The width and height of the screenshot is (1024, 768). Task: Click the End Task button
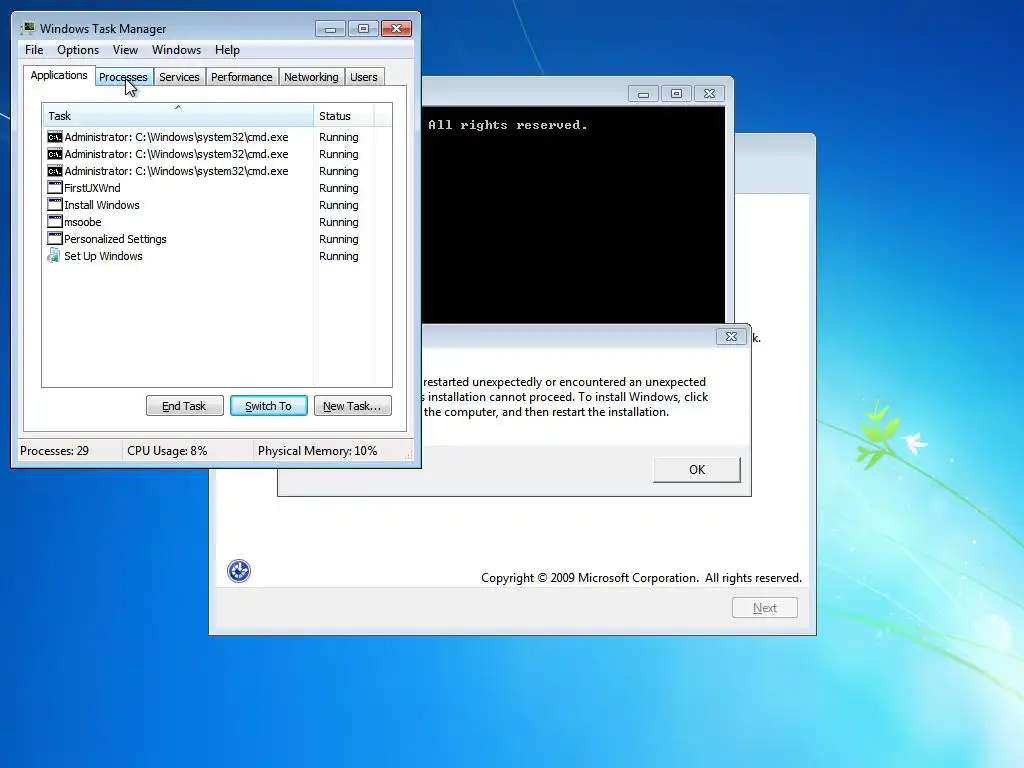[x=185, y=406]
